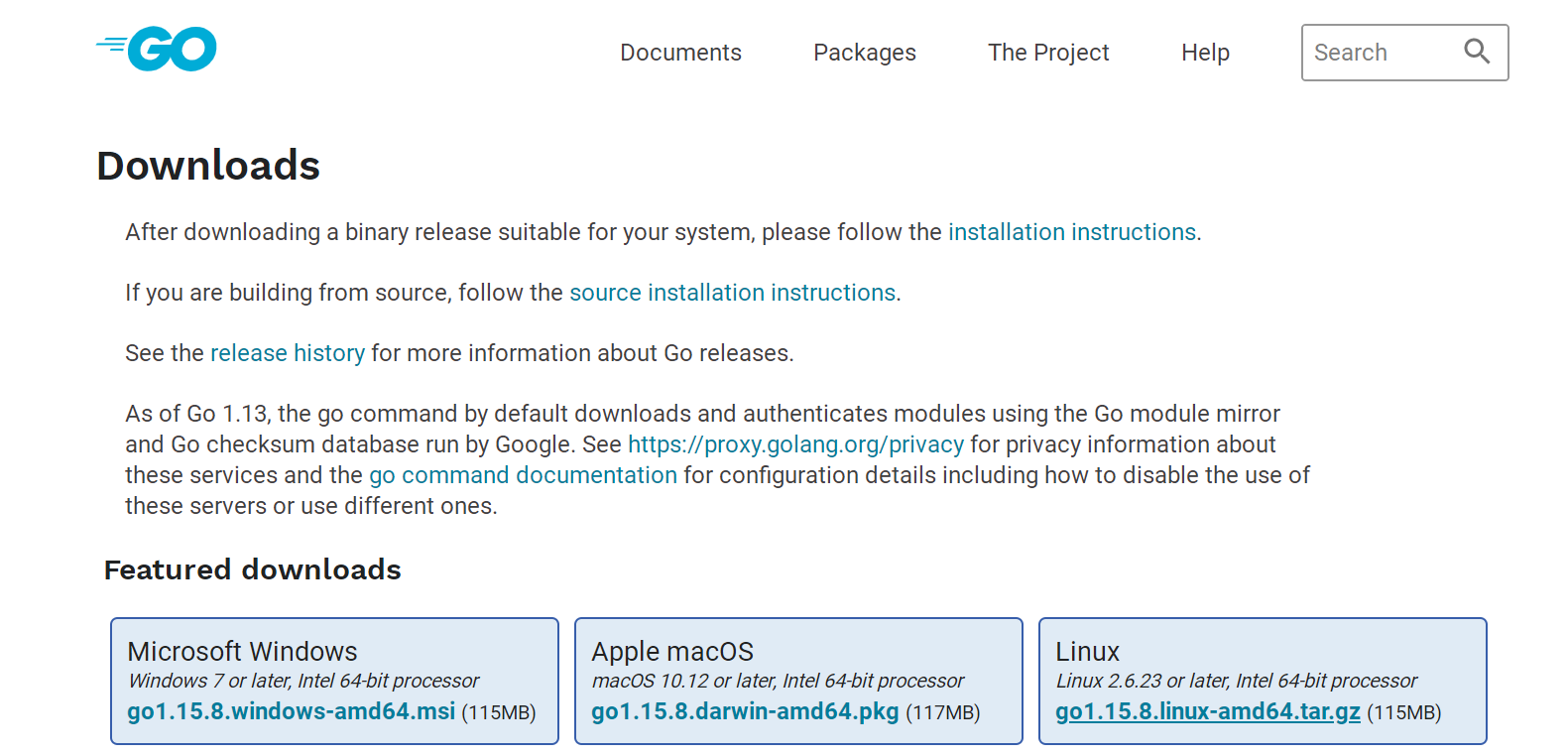Click the Apple macOS download card heading
Image resolution: width=1568 pixels, height=756 pixels.
click(x=672, y=651)
